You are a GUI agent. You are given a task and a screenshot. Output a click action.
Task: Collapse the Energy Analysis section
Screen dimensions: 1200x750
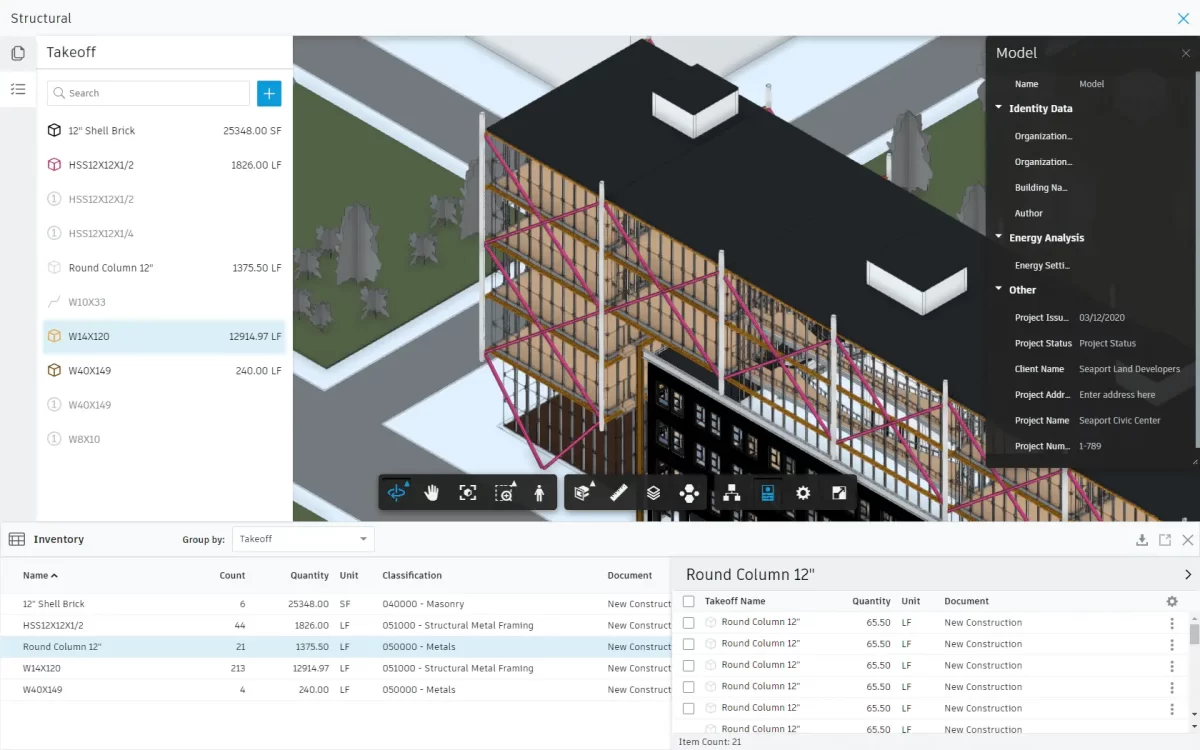point(999,238)
